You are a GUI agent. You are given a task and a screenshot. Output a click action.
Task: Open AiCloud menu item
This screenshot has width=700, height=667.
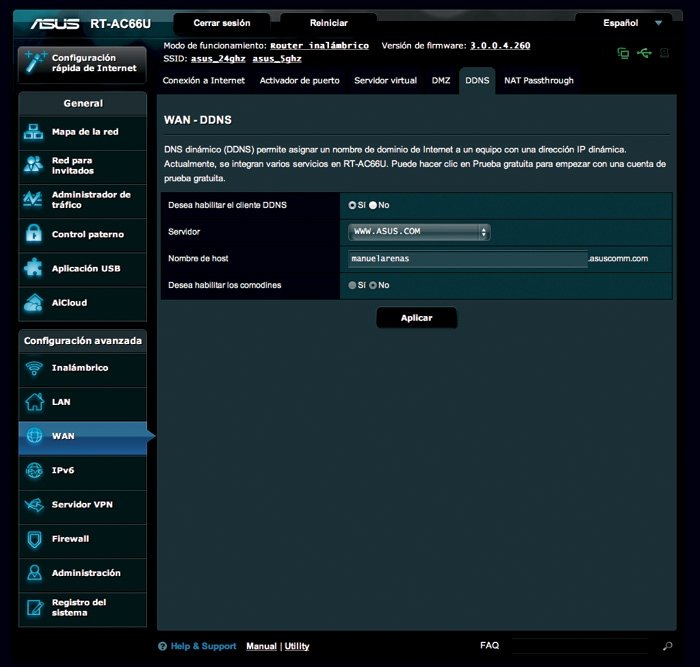coord(83,303)
